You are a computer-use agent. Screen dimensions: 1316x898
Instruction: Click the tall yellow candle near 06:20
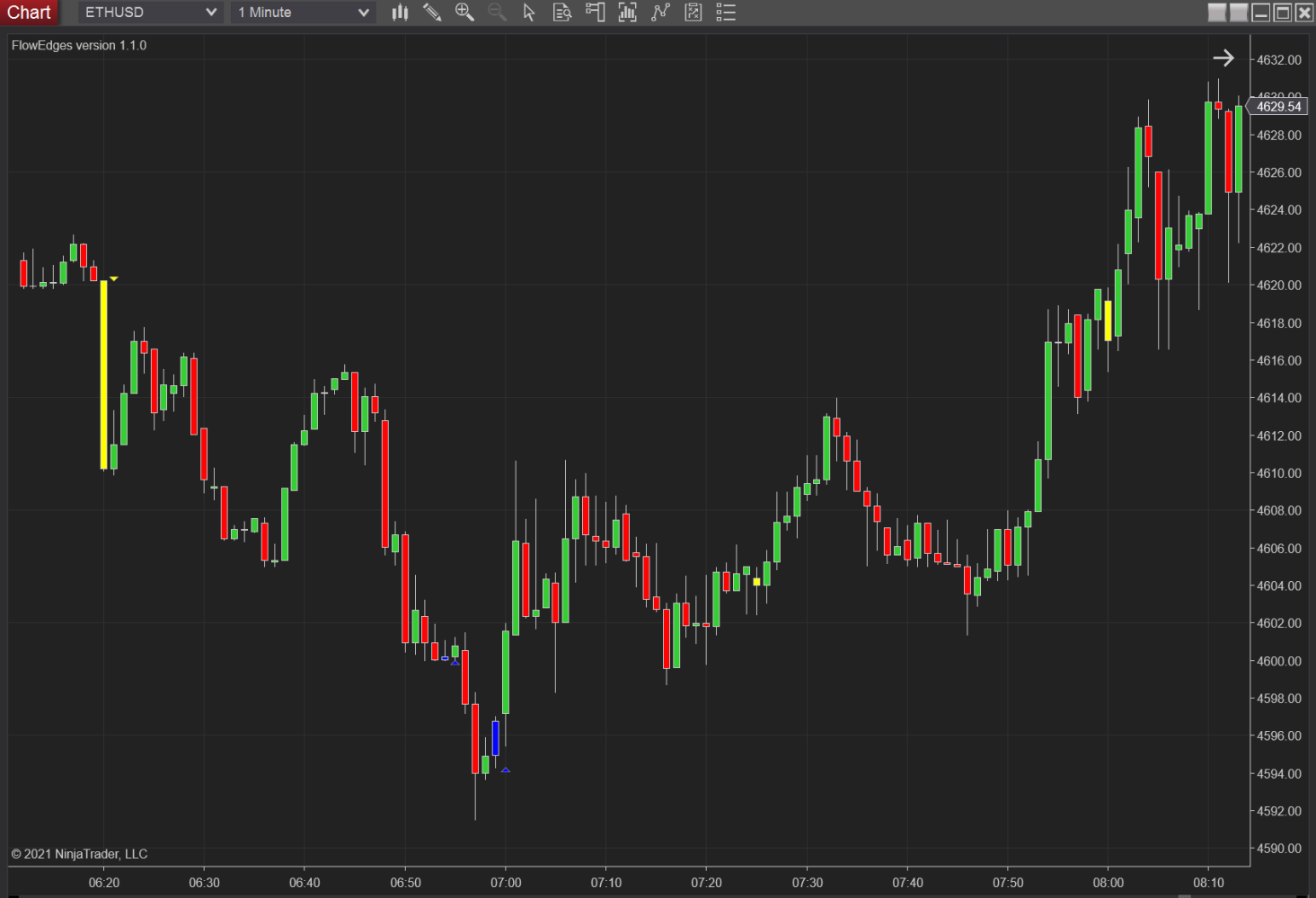103,374
